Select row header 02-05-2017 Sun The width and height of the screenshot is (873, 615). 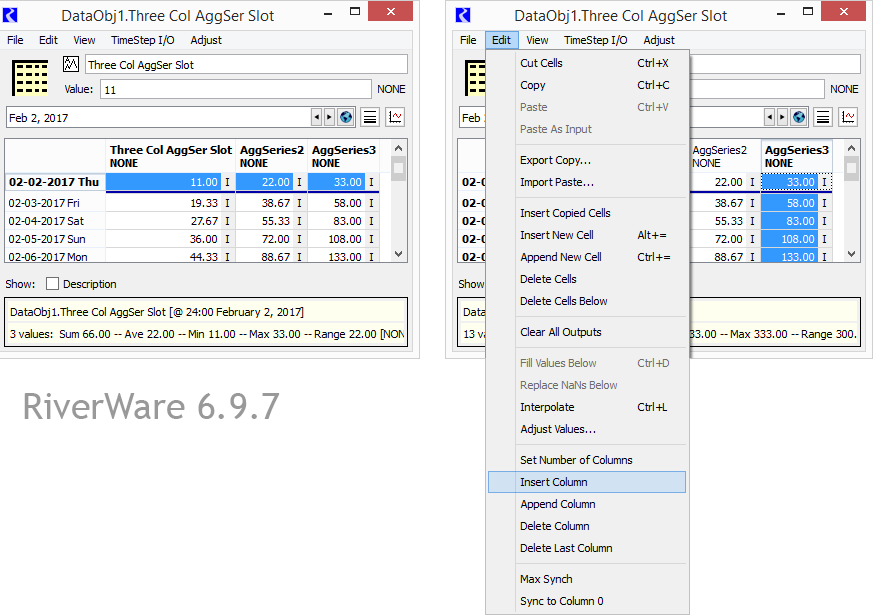pos(55,239)
